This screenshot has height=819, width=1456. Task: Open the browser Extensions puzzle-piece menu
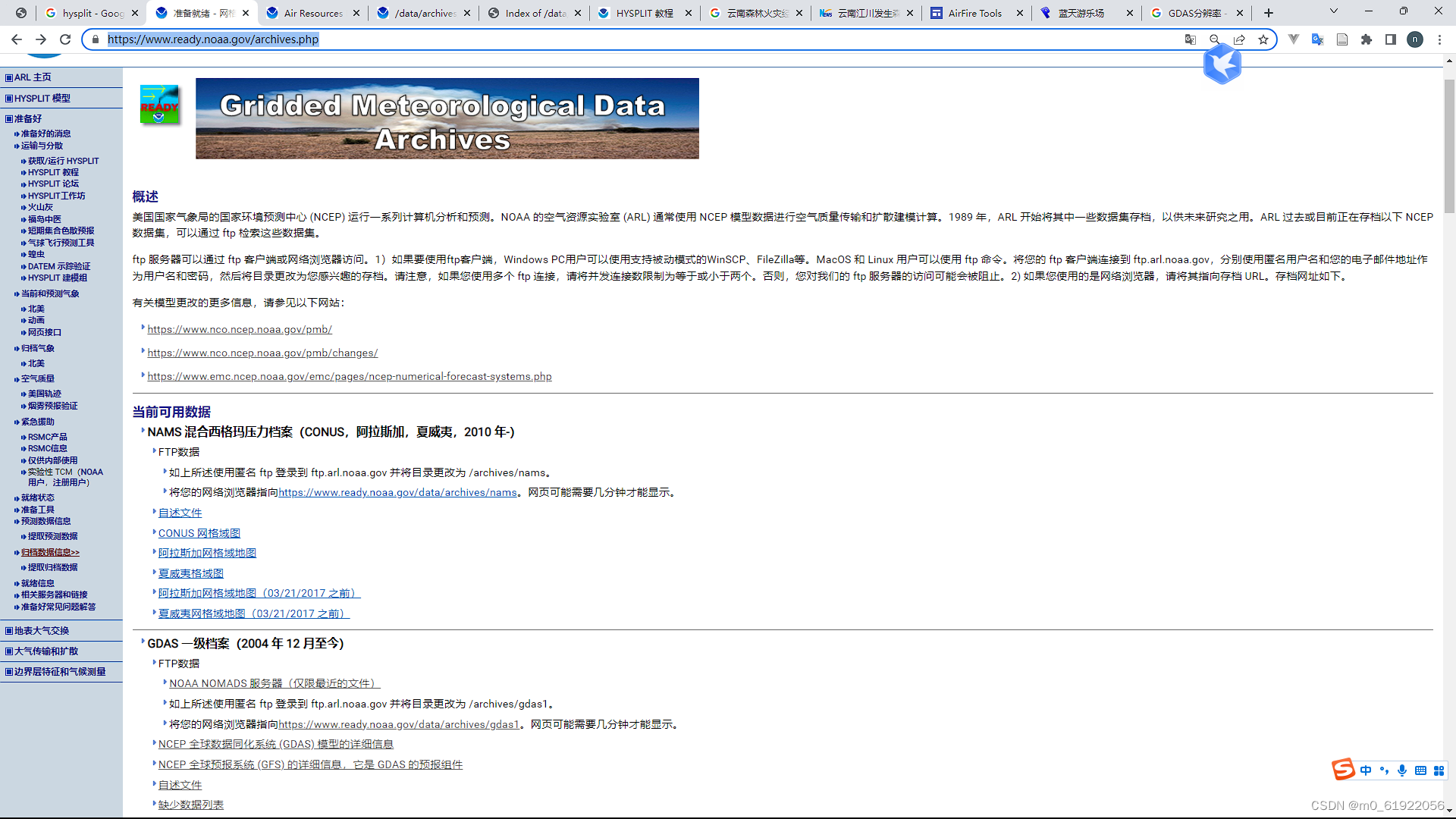(1367, 39)
